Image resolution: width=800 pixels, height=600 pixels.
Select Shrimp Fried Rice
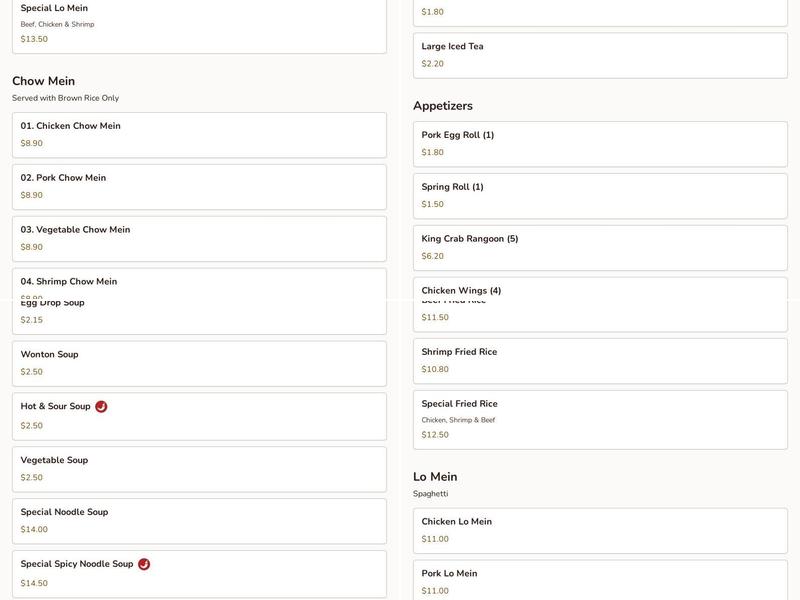pos(600,361)
